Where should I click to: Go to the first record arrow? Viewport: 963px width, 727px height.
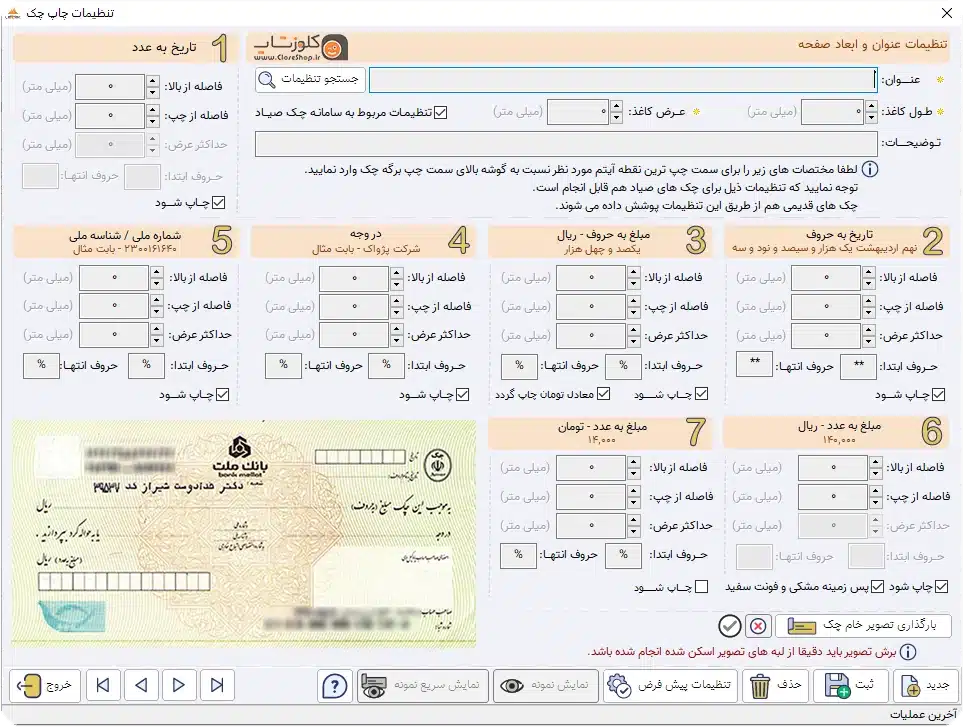click(103, 685)
